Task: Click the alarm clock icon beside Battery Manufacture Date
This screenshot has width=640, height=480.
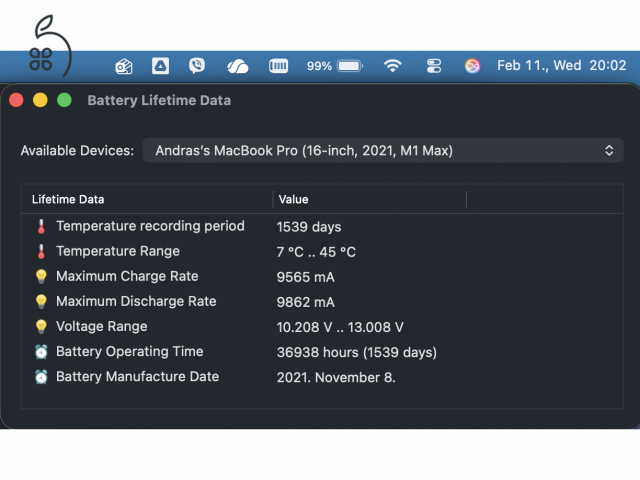Action: click(41, 377)
